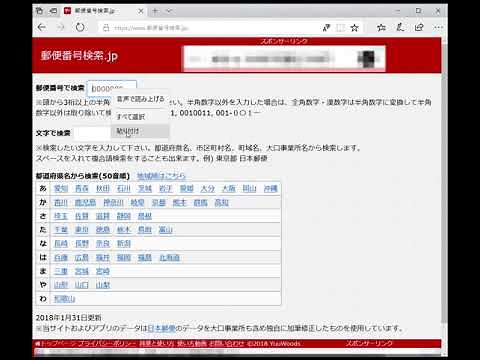Open the browser settings and more menu
Image resolution: width=480 pixels, height=360 pixels.
[x=438, y=28]
